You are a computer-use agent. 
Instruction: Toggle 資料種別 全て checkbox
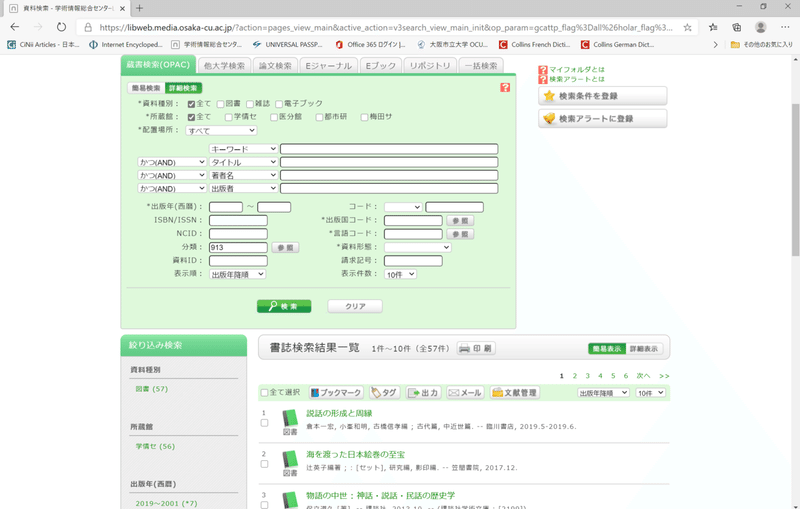pos(191,104)
